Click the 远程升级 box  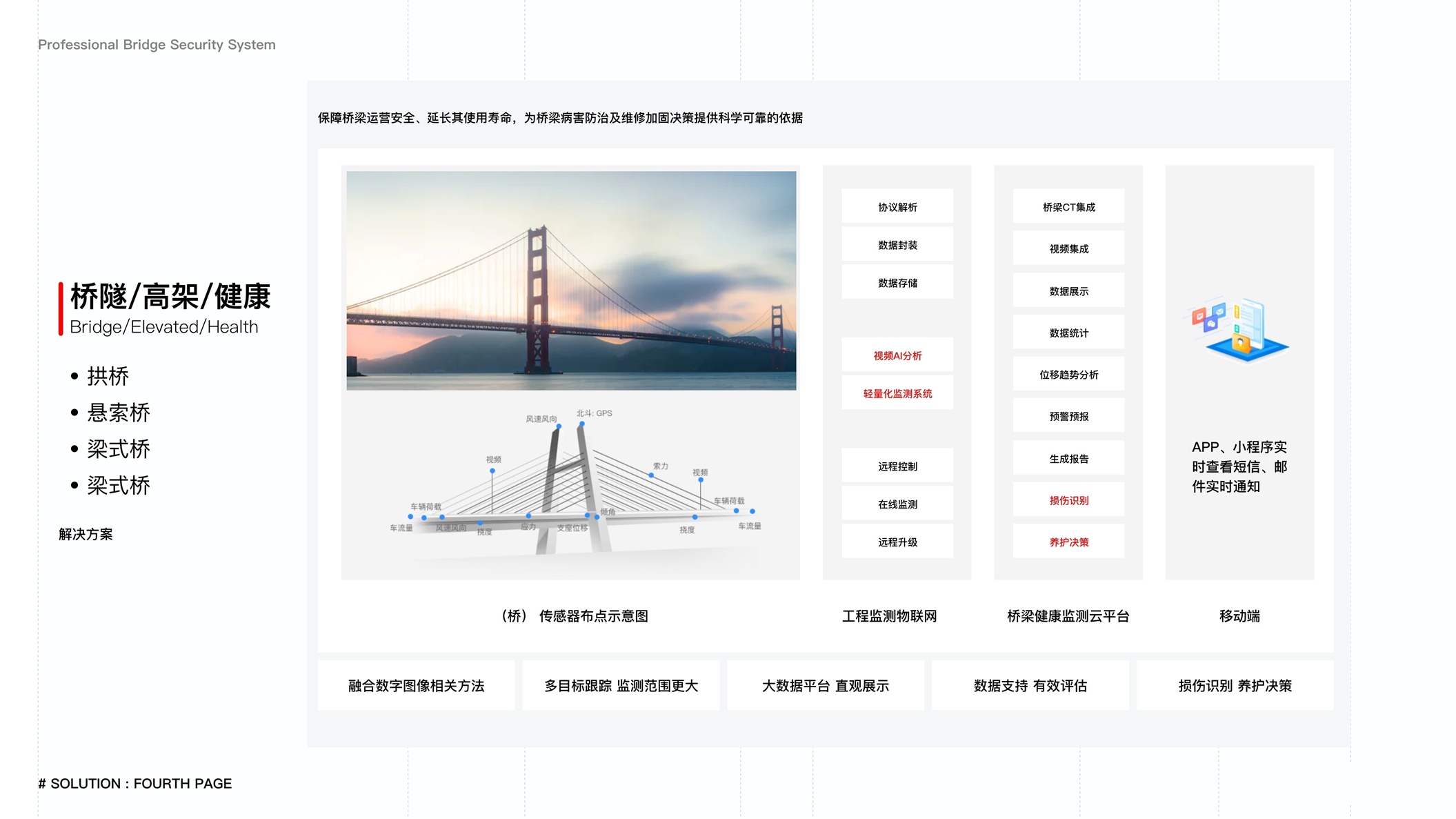pos(897,542)
